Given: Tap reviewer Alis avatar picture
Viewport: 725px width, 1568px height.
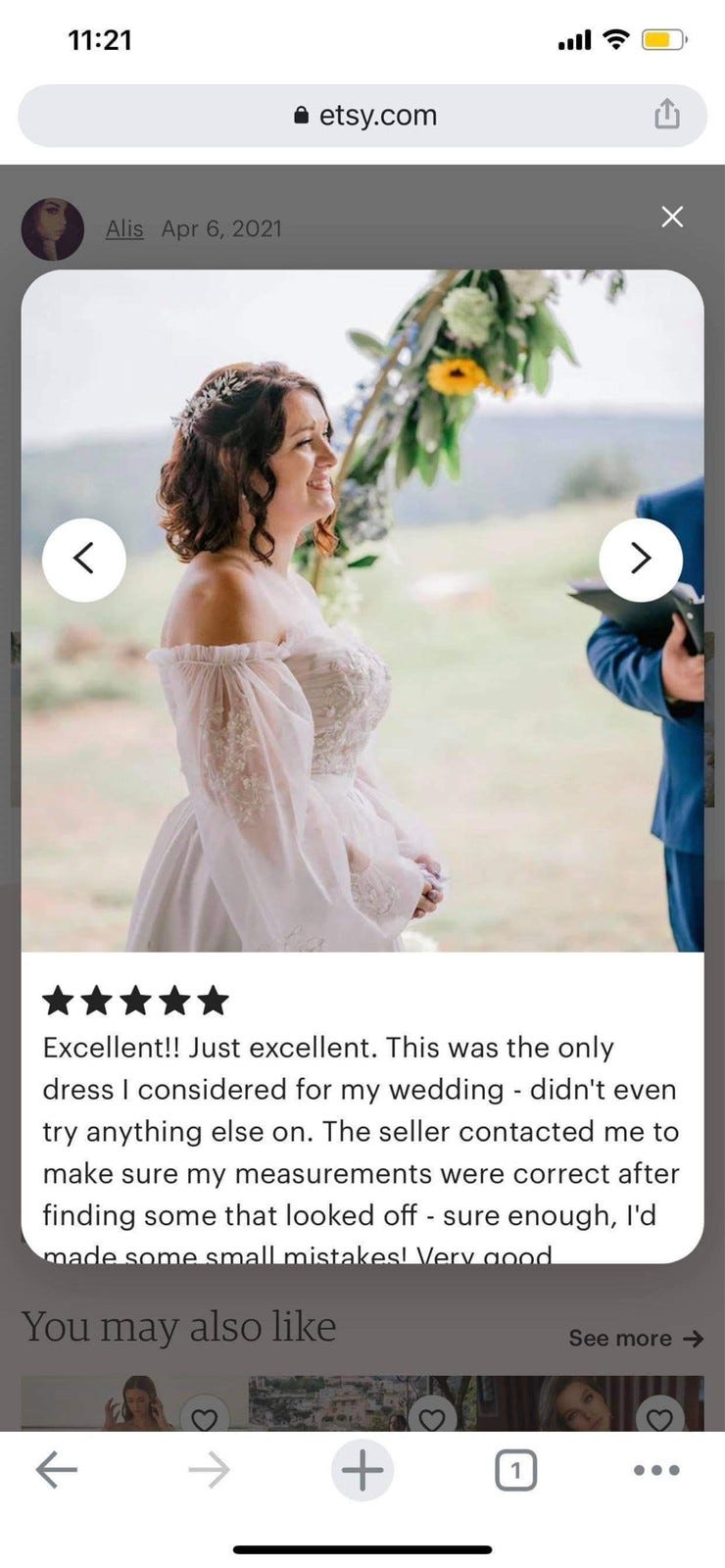Looking at the screenshot, I should (x=52, y=228).
